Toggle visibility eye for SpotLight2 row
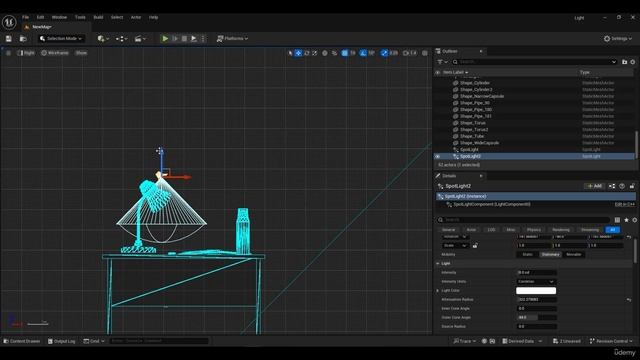Viewport: 640px width, 360px height. [438, 156]
